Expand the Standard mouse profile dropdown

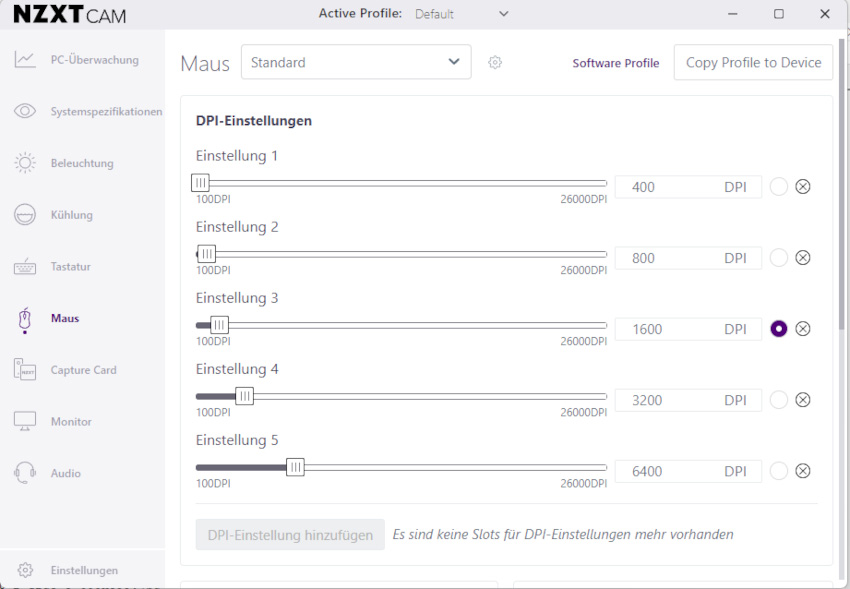click(356, 62)
